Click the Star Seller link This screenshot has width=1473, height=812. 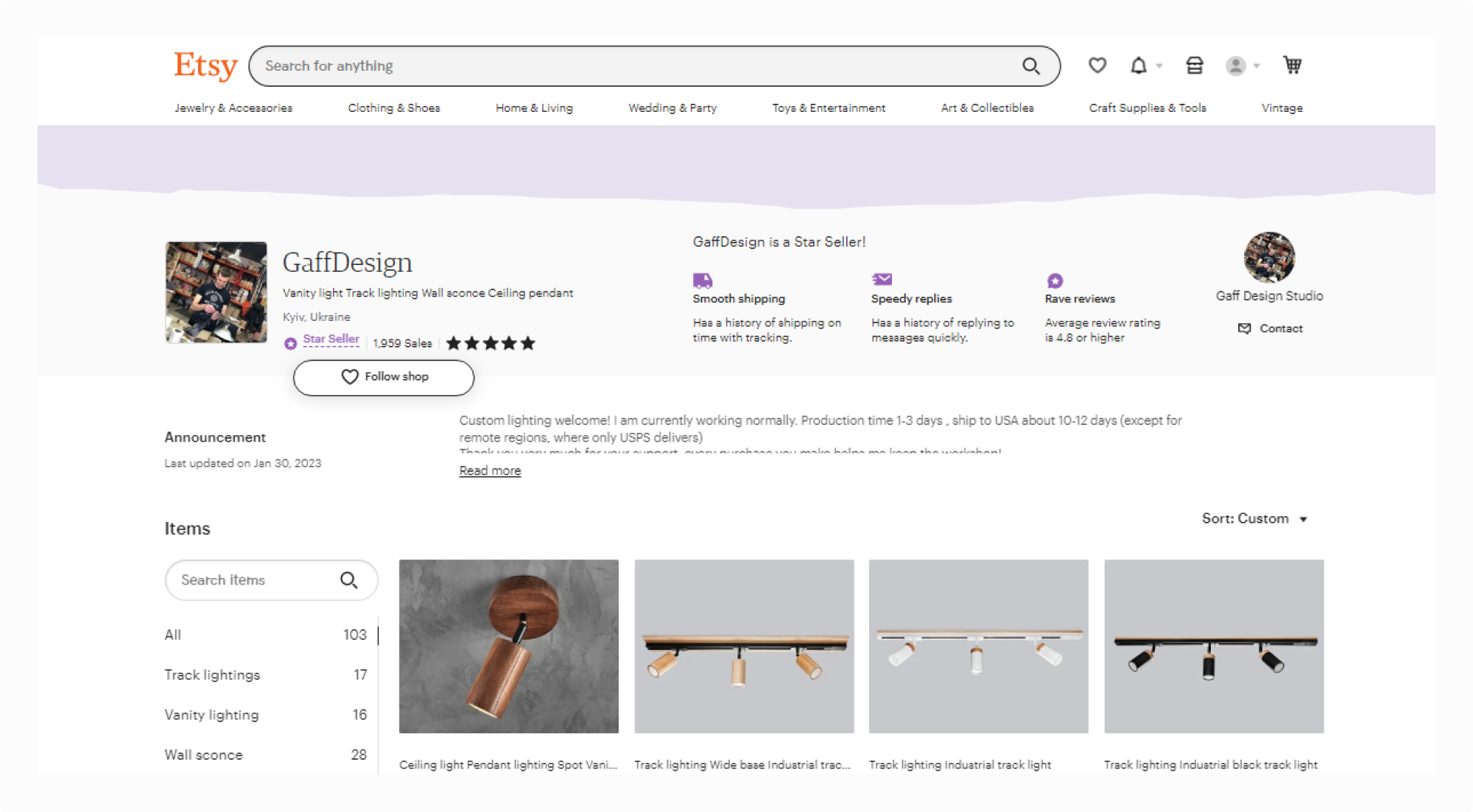(x=331, y=339)
